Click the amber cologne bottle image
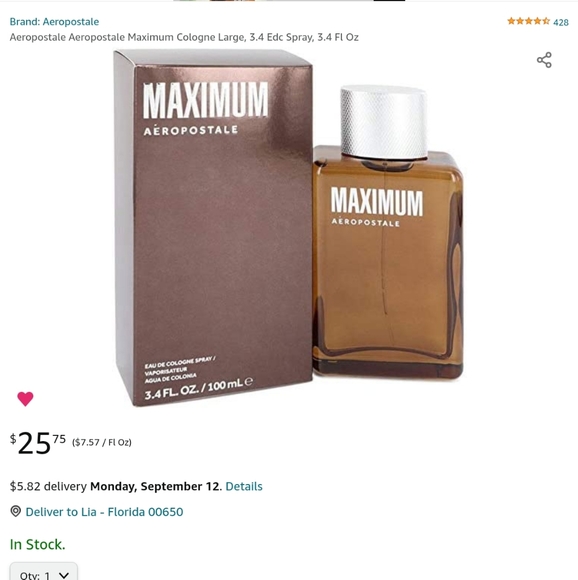The height and width of the screenshot is (580, 578). (x=388, y=232)
